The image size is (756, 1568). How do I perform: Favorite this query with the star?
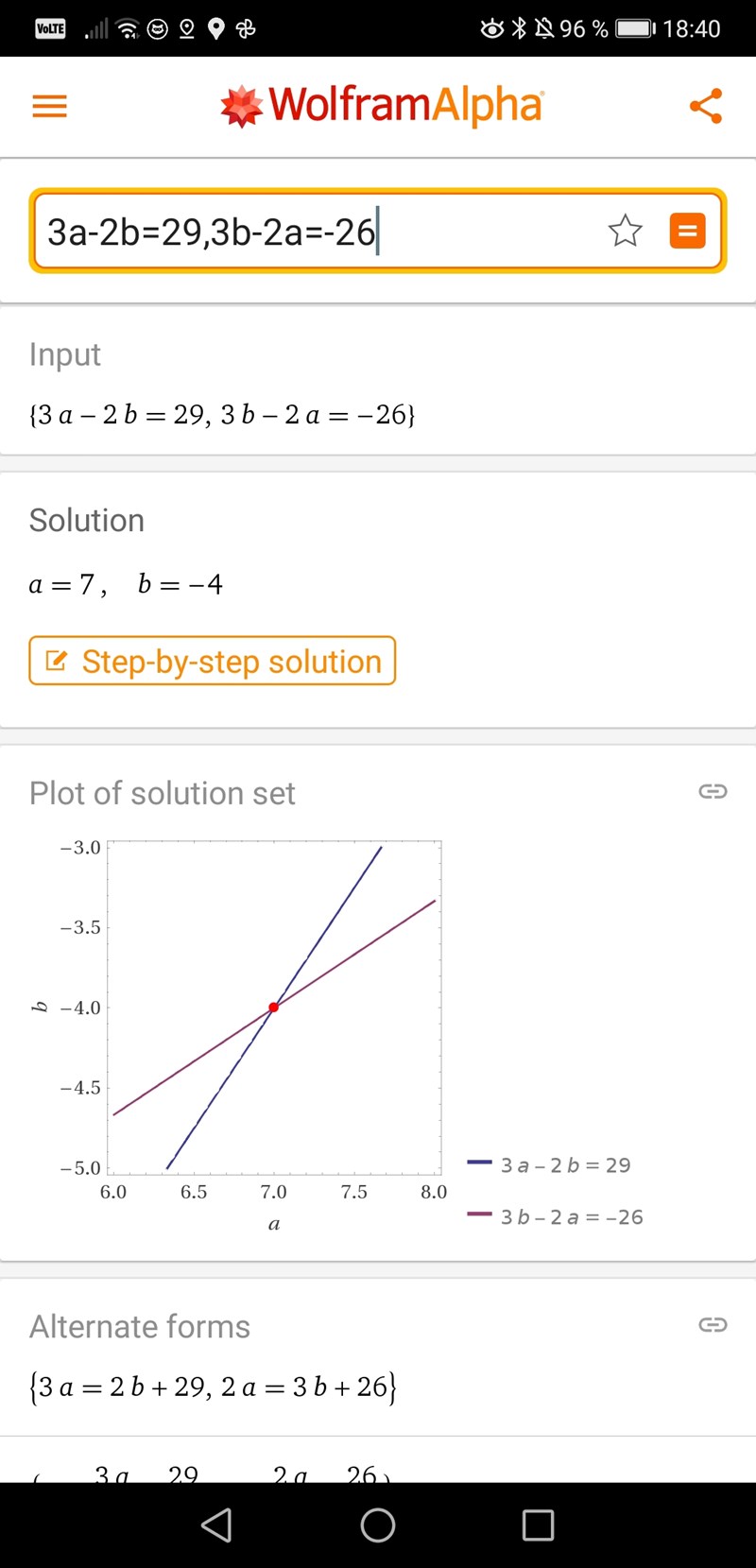tap(625, 231)
